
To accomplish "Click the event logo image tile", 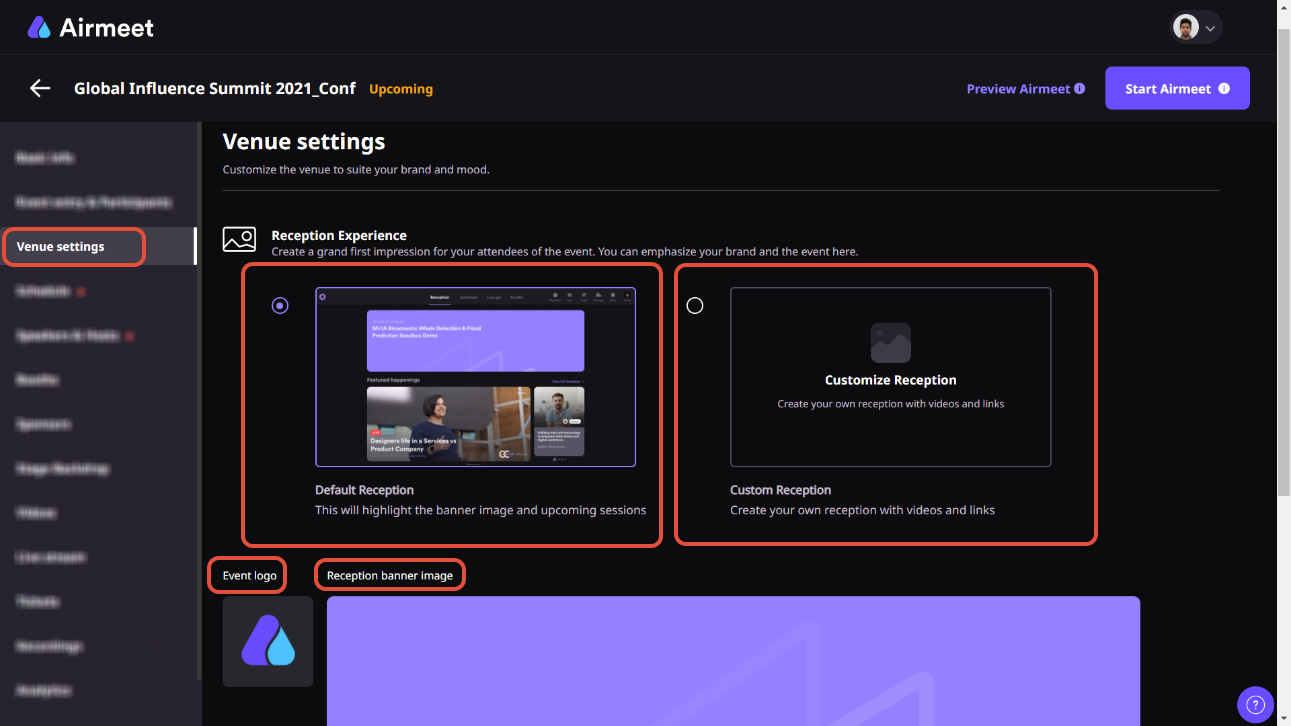I will tap(267, 641).
